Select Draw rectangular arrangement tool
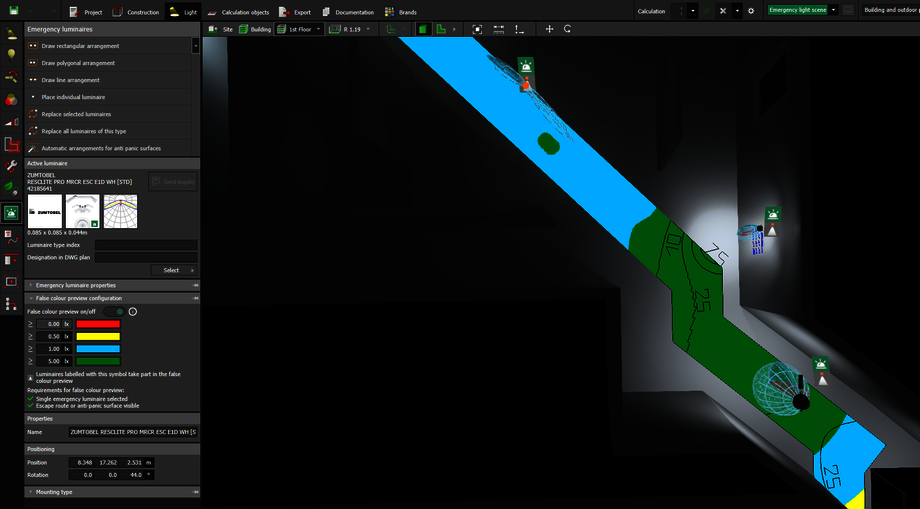The width and height of the screenshot is (920, 509). 80,46
